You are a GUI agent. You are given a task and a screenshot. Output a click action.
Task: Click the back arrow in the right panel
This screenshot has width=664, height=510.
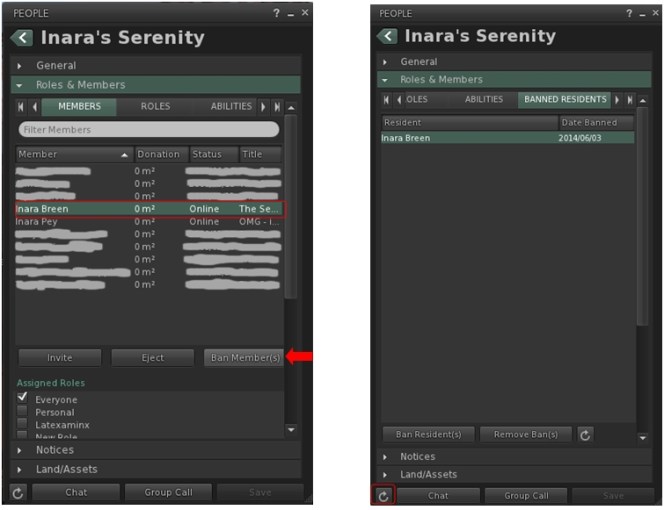pos(387,36)
